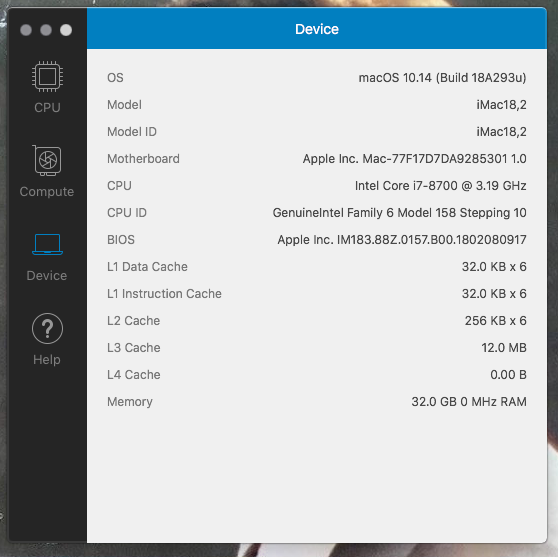Click the L1 Instruction Cache label
Image resolution: width=558 pixels, height=557 pixels.
pos(164,294)
